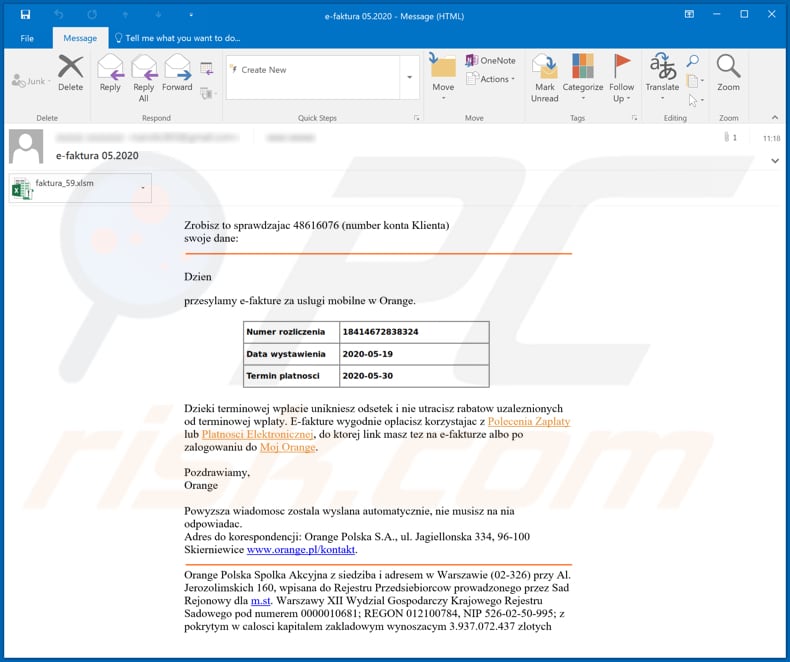Follow the Polecenia Zaplaty link

coord(529,422)
